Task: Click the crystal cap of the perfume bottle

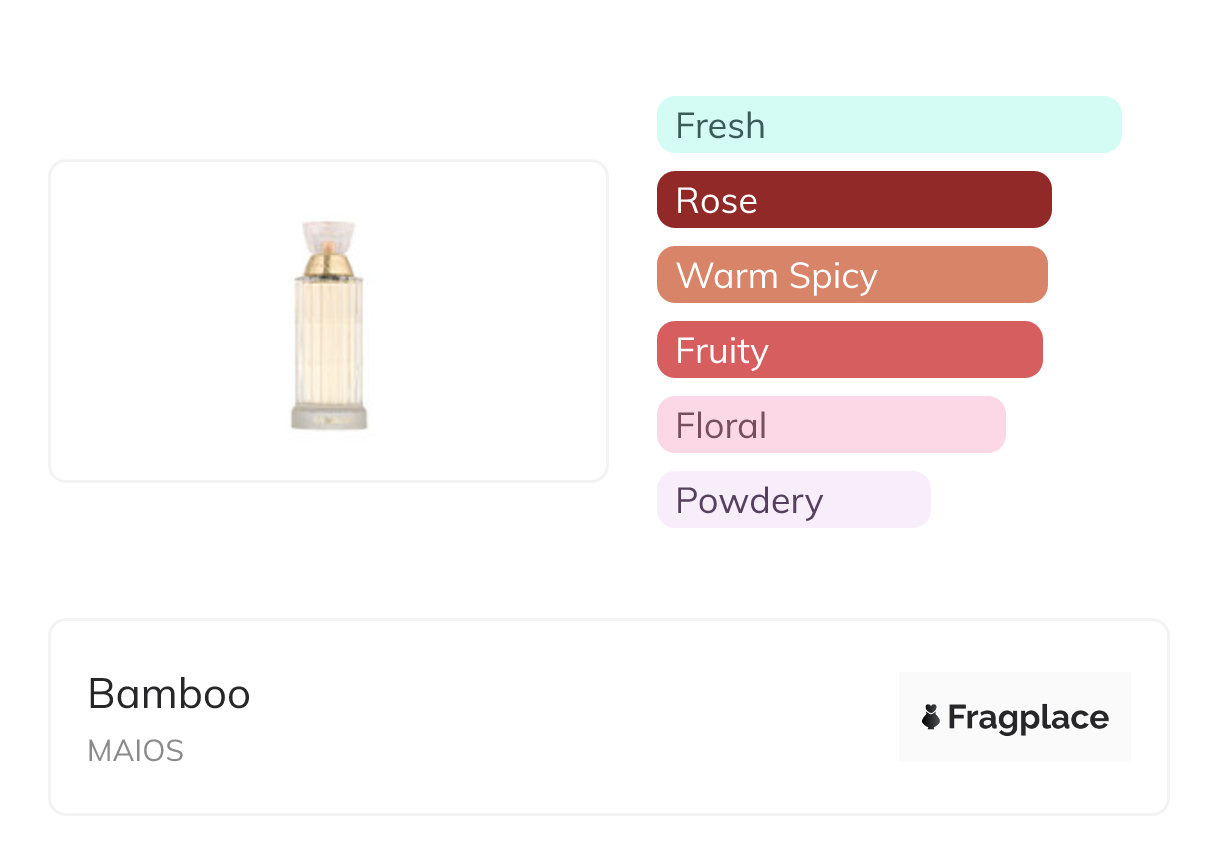Action: (x=329, y=236)
